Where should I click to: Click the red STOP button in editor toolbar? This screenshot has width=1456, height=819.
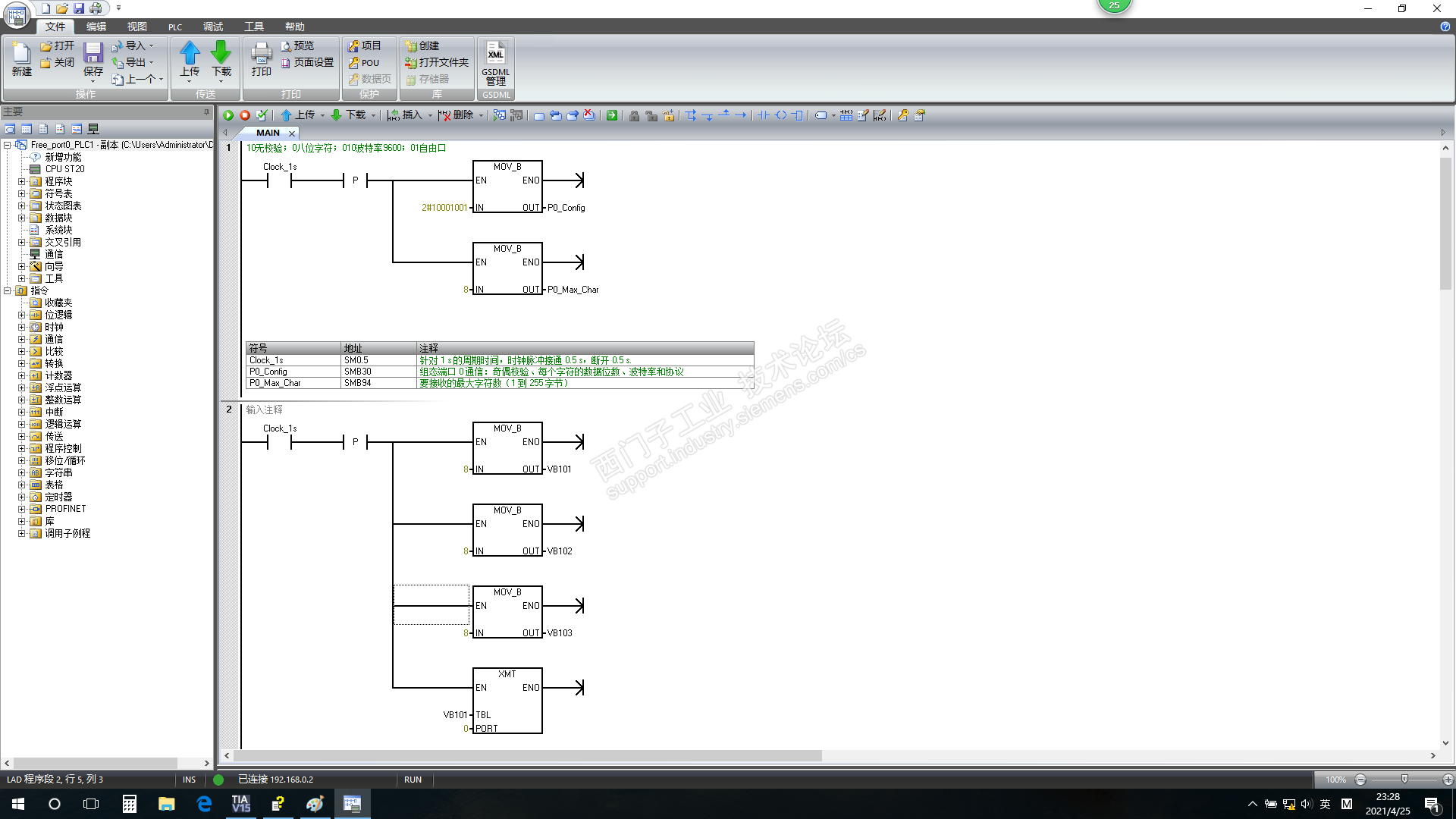coord(245,115)
